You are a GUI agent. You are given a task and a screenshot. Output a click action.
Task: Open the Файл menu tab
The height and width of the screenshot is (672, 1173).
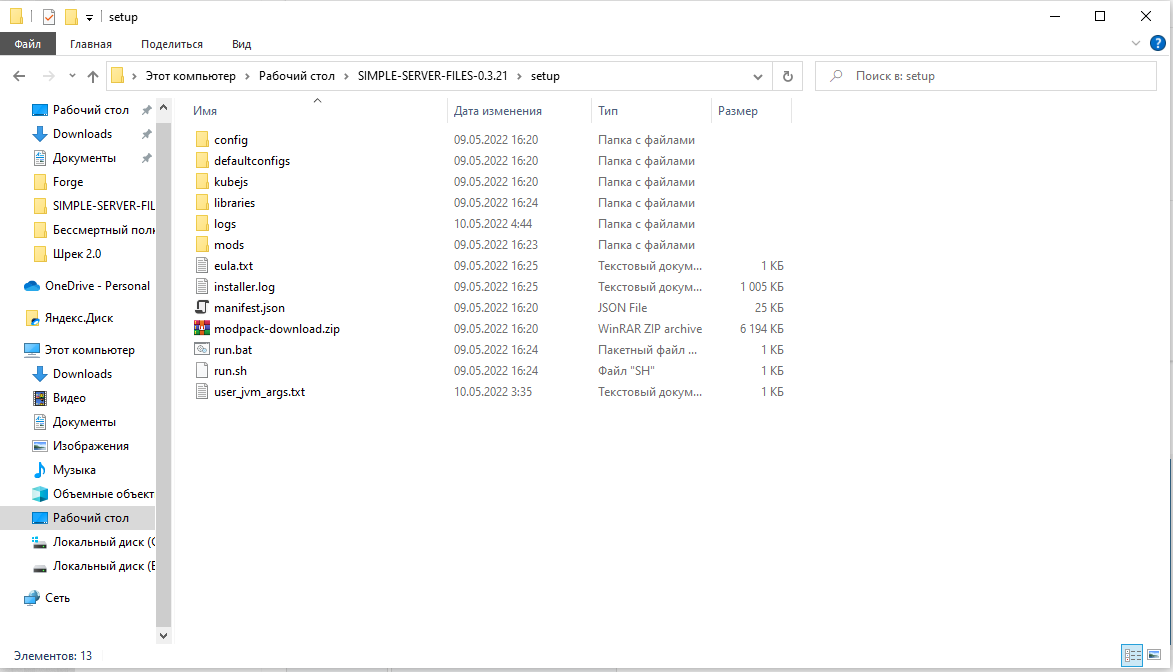coord(28,44)
